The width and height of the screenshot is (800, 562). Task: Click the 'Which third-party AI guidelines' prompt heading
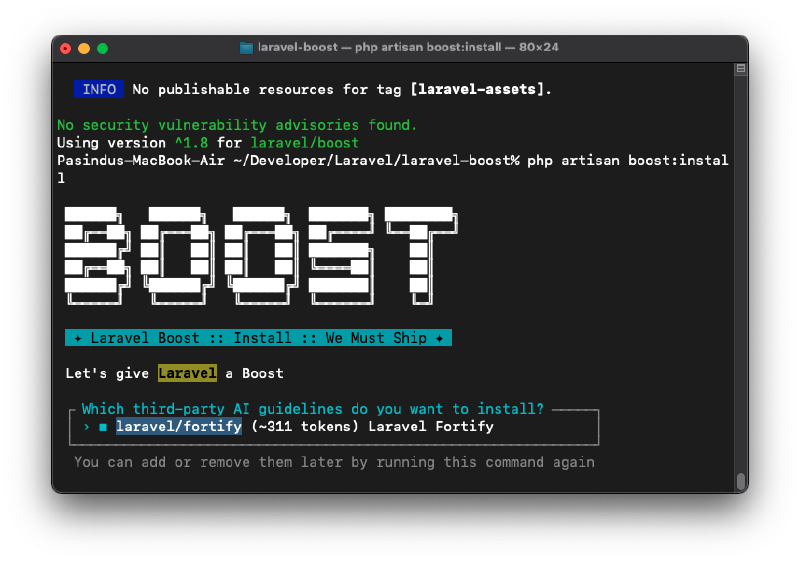pos(312,409)
